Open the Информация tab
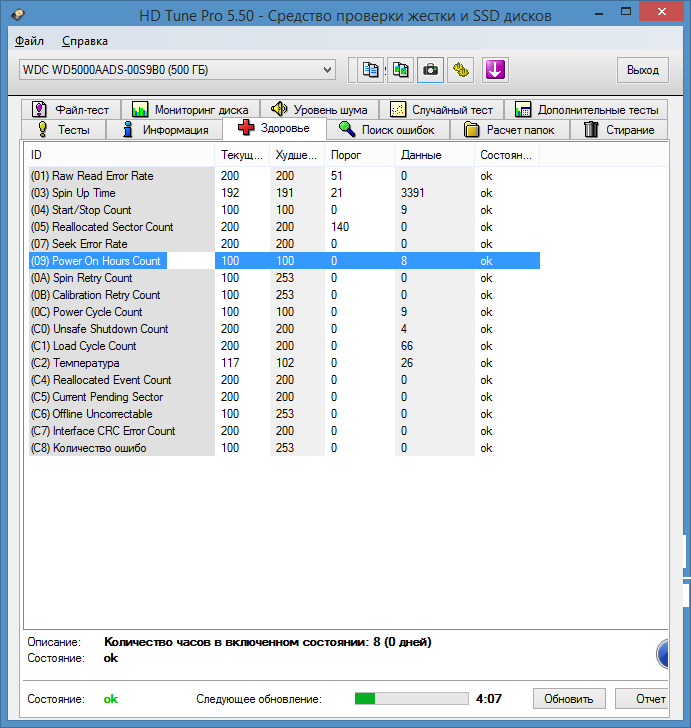The width and height of the screenshot is (691, 728). pyautogui.click(x=165, y=130)
